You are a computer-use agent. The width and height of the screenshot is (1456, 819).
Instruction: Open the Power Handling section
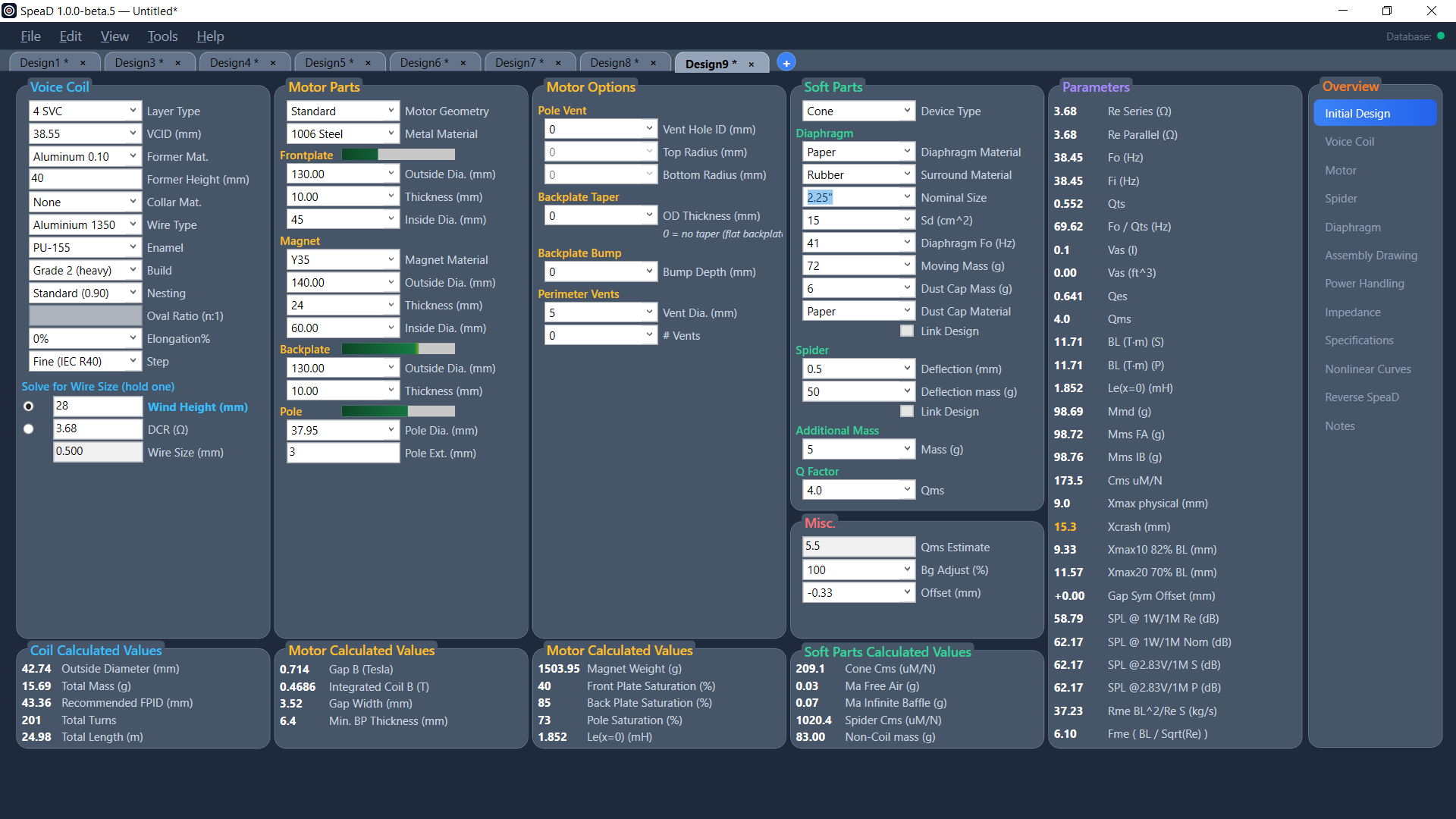[x=1364, y=284]
